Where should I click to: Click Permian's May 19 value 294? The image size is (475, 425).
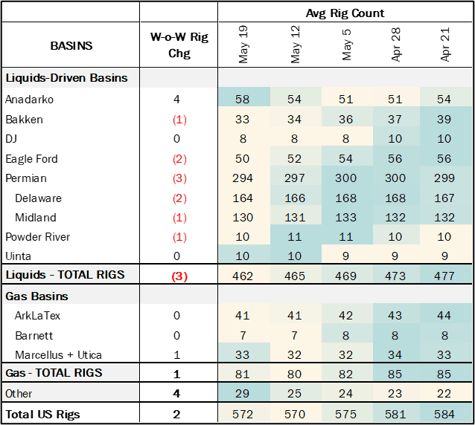pos(243,178)
